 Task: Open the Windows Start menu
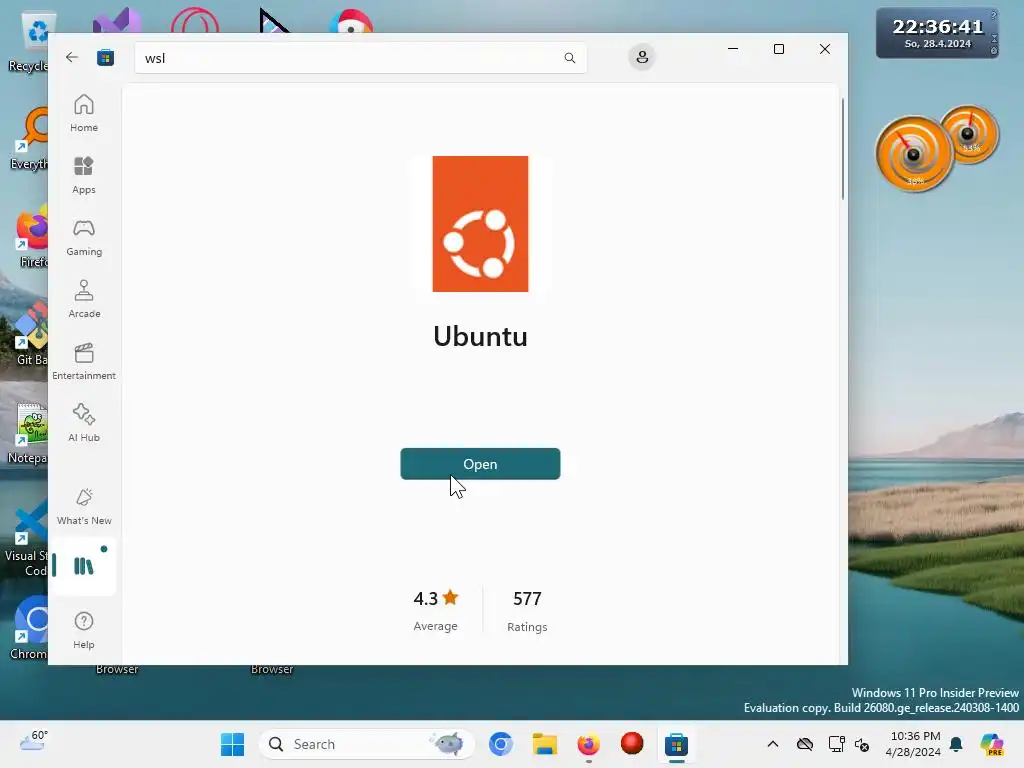coord(232,744)
